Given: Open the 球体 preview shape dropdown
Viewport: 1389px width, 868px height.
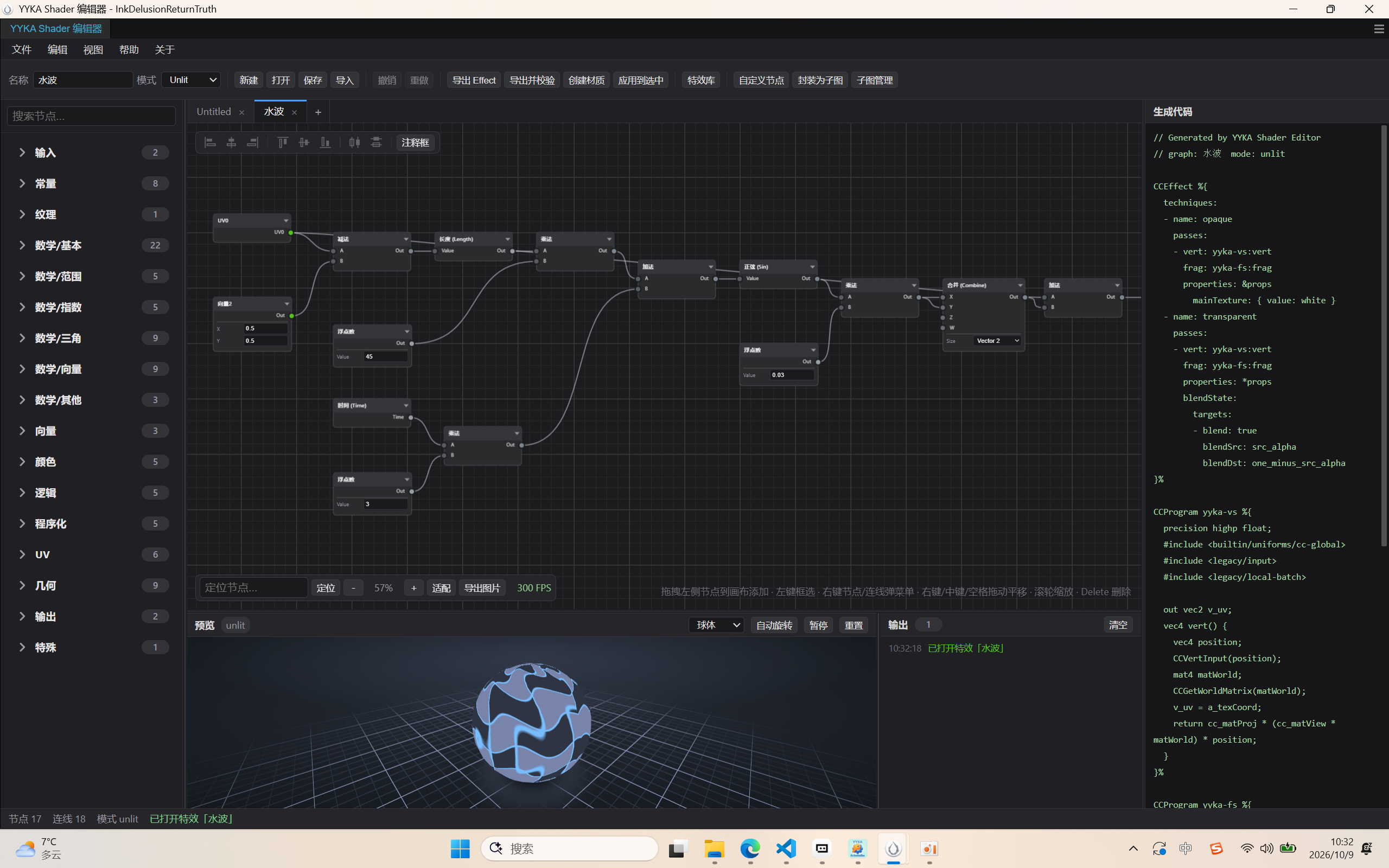Looking at the screenshot, I should click(x=716, y=625).
